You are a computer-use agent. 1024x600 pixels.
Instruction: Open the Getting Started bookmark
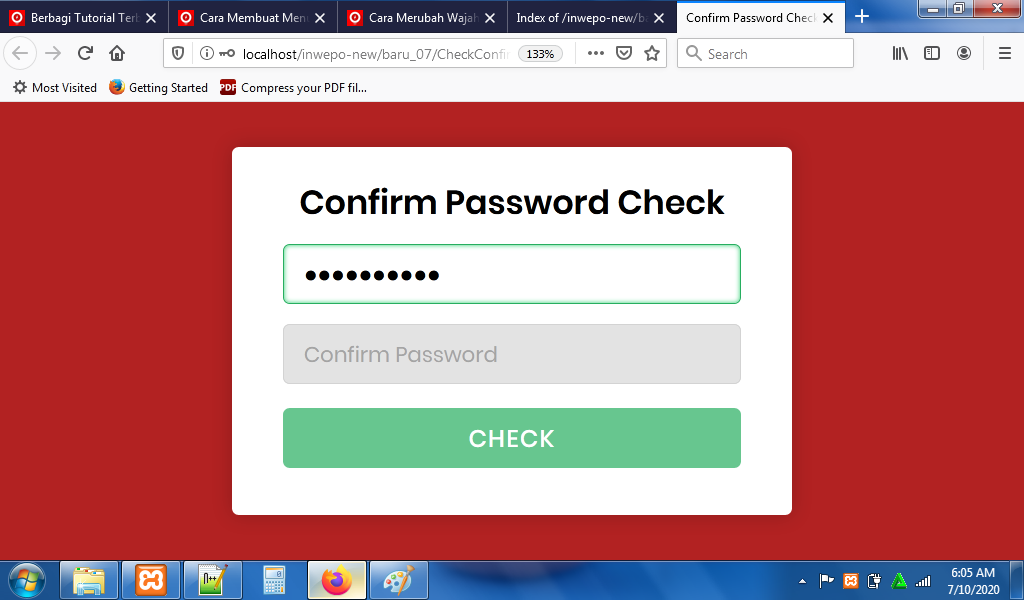[159, 87]
